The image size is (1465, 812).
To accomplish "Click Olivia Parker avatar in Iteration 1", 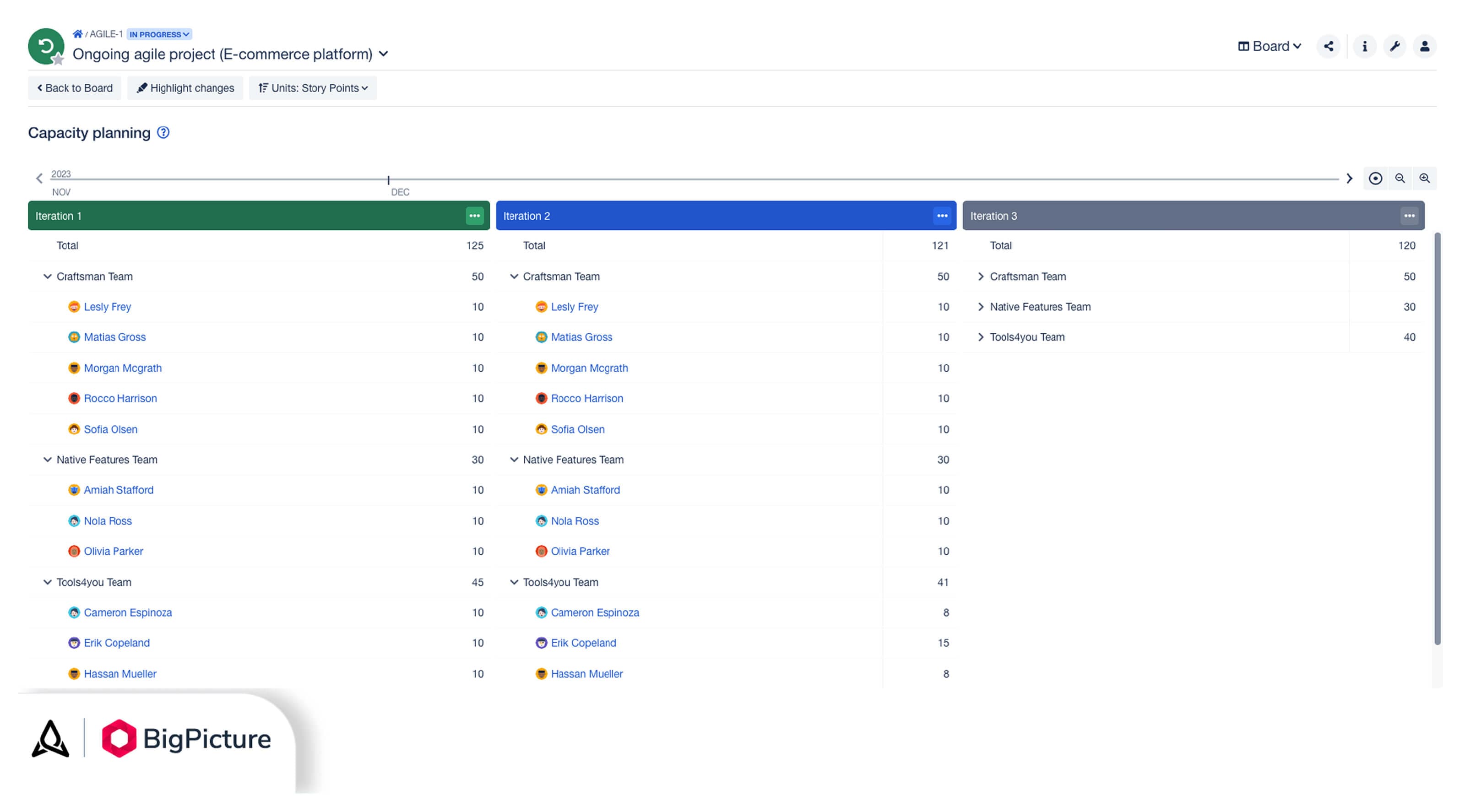I will [x=74, y=551].
